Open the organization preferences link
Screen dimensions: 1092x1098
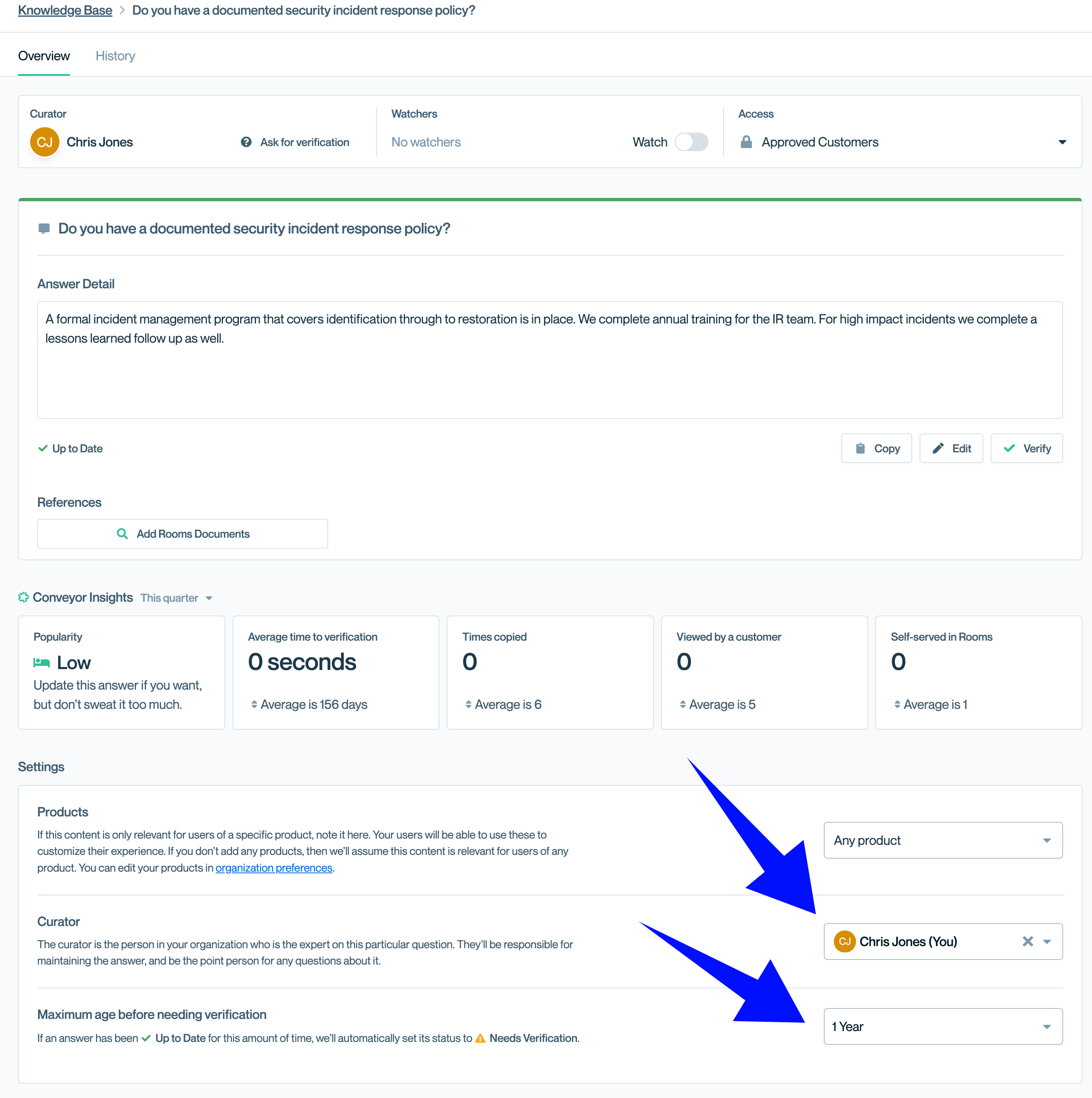pyautogui.click(x=274, y=868)
